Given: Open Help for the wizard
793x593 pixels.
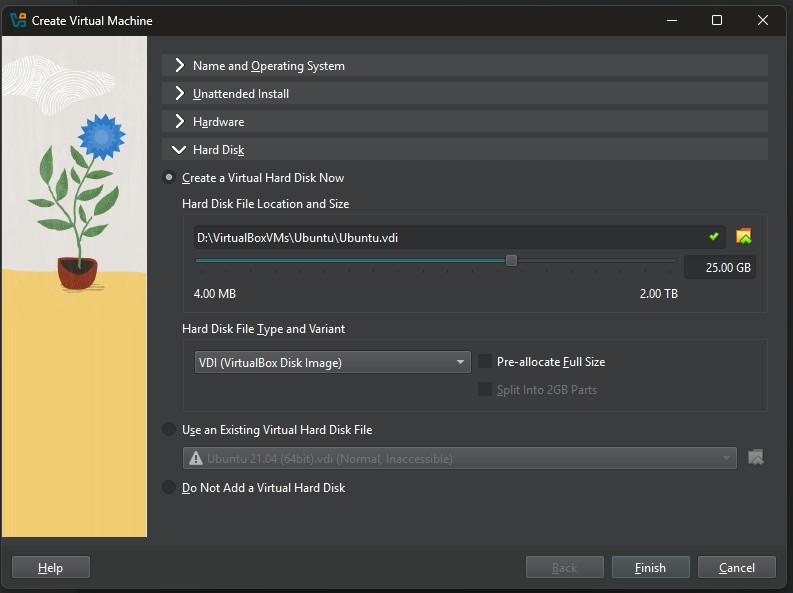Looking at the screenshot, I should 51,568.
